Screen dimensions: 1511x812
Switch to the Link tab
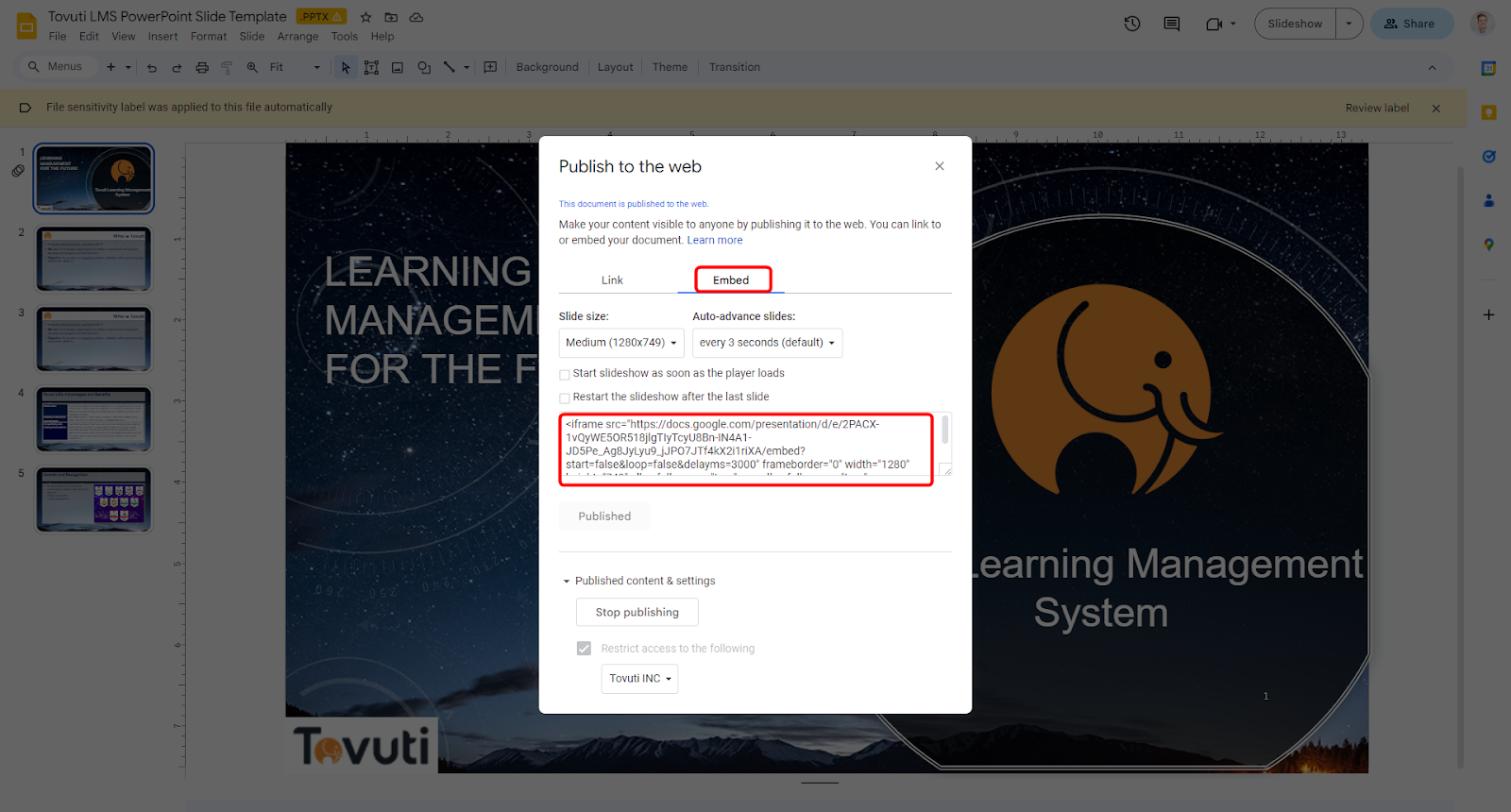tap(612, 280)
